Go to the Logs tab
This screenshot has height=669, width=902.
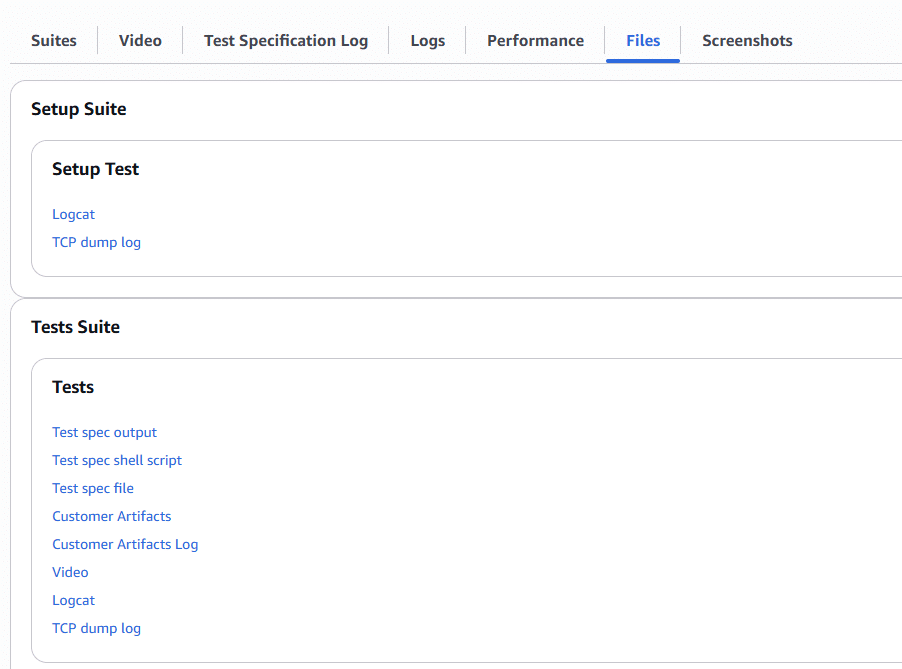click(x=427, y=41)
